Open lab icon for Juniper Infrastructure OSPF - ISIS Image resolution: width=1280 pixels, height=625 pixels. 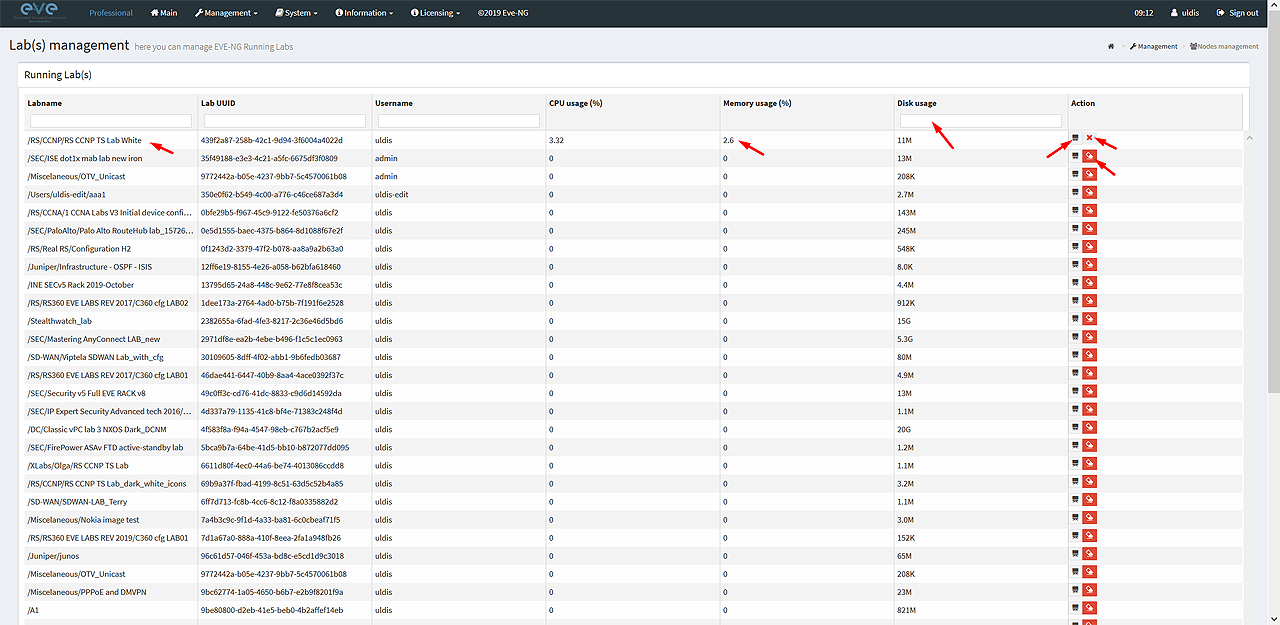(x=1075, y=264)
